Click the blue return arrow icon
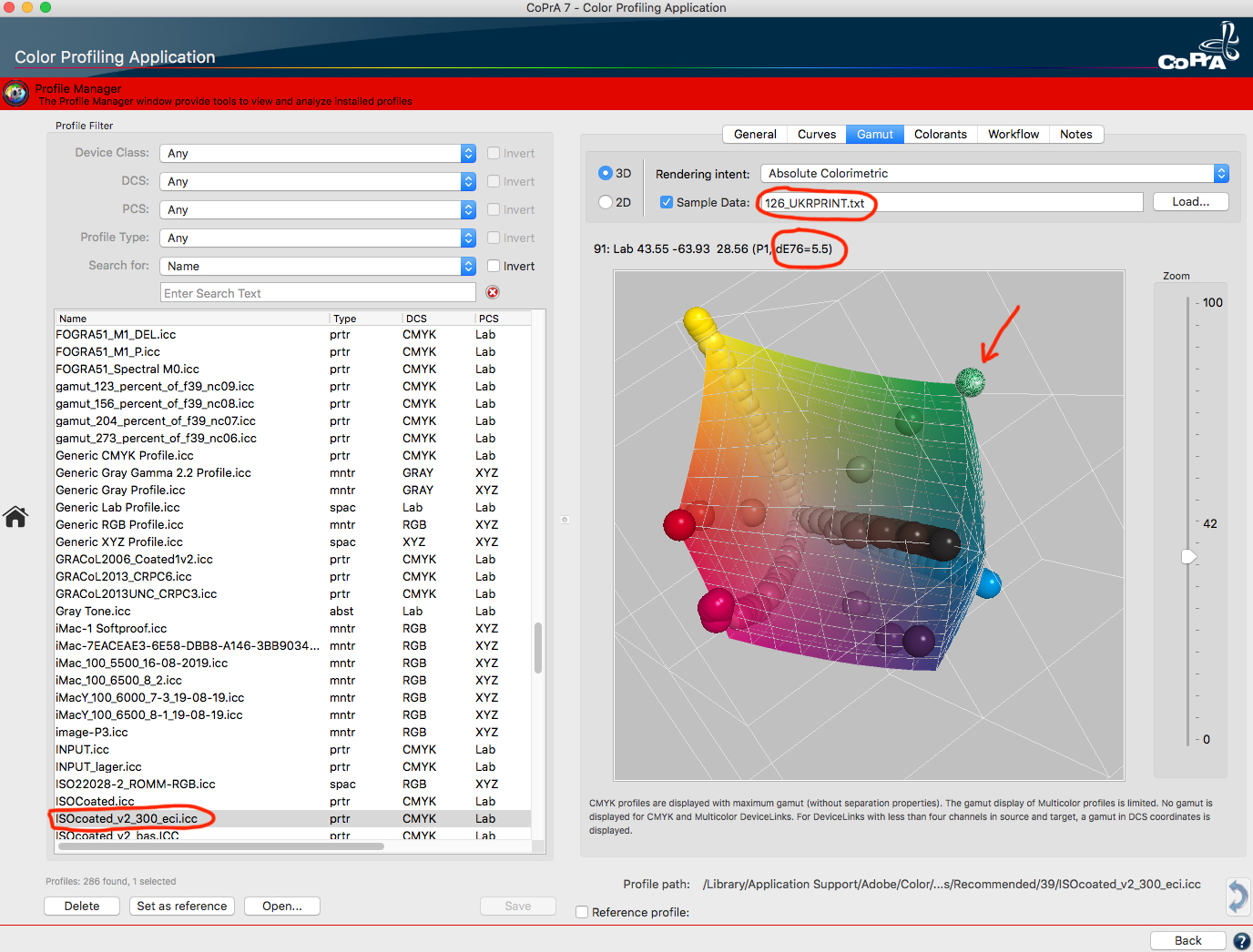This screenshot has height=952, width=1253. (1238, 896)
